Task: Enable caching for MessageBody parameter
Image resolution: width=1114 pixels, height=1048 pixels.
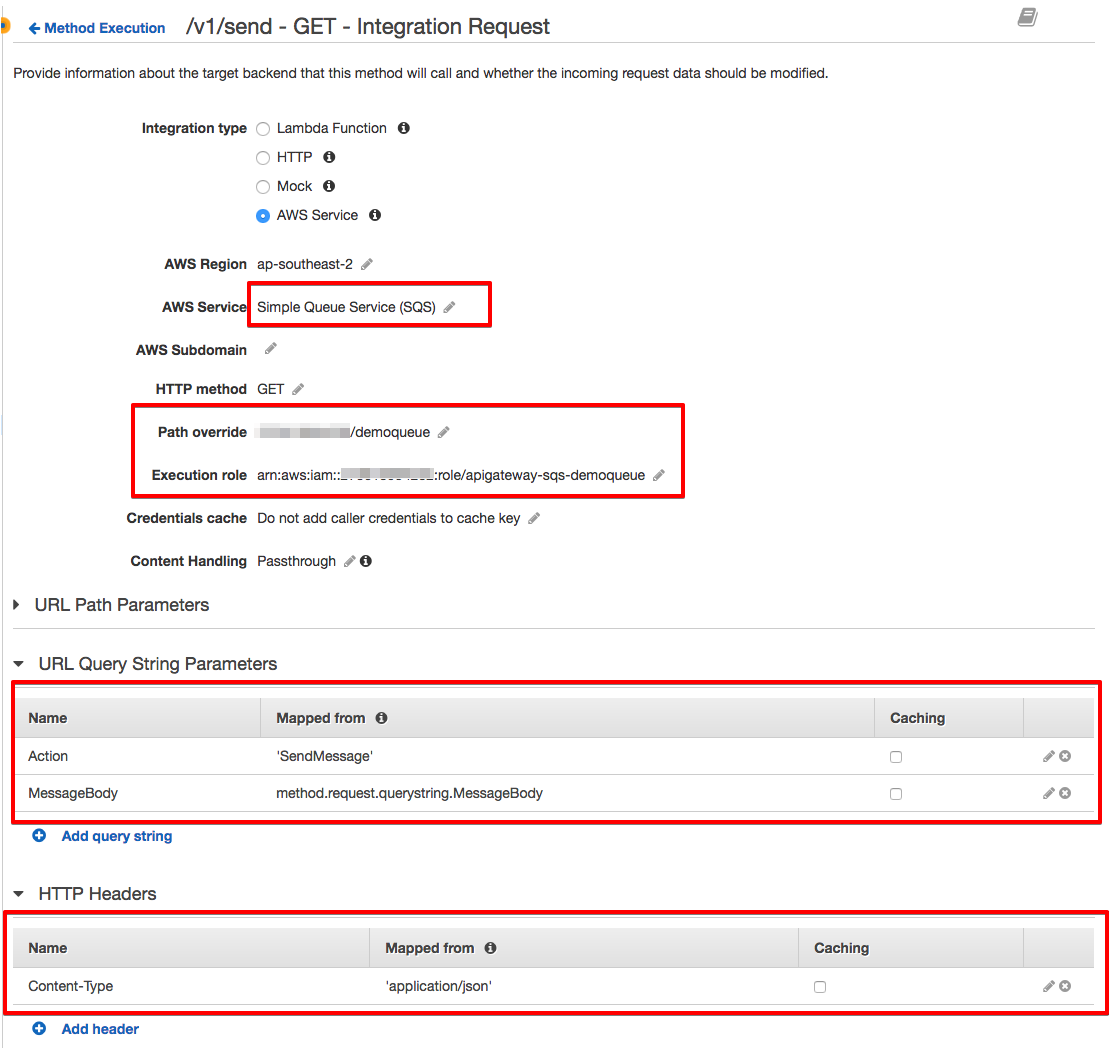Action: click(896, 794)
